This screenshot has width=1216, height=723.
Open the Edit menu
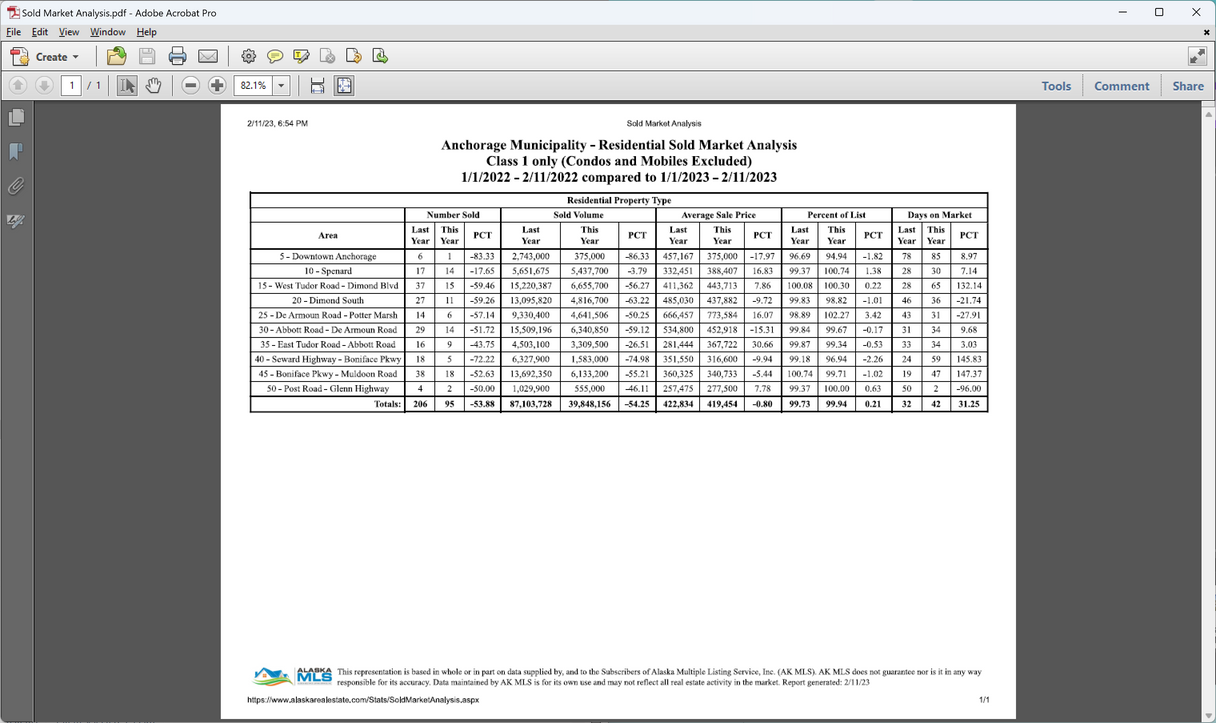tap(40, 32)
